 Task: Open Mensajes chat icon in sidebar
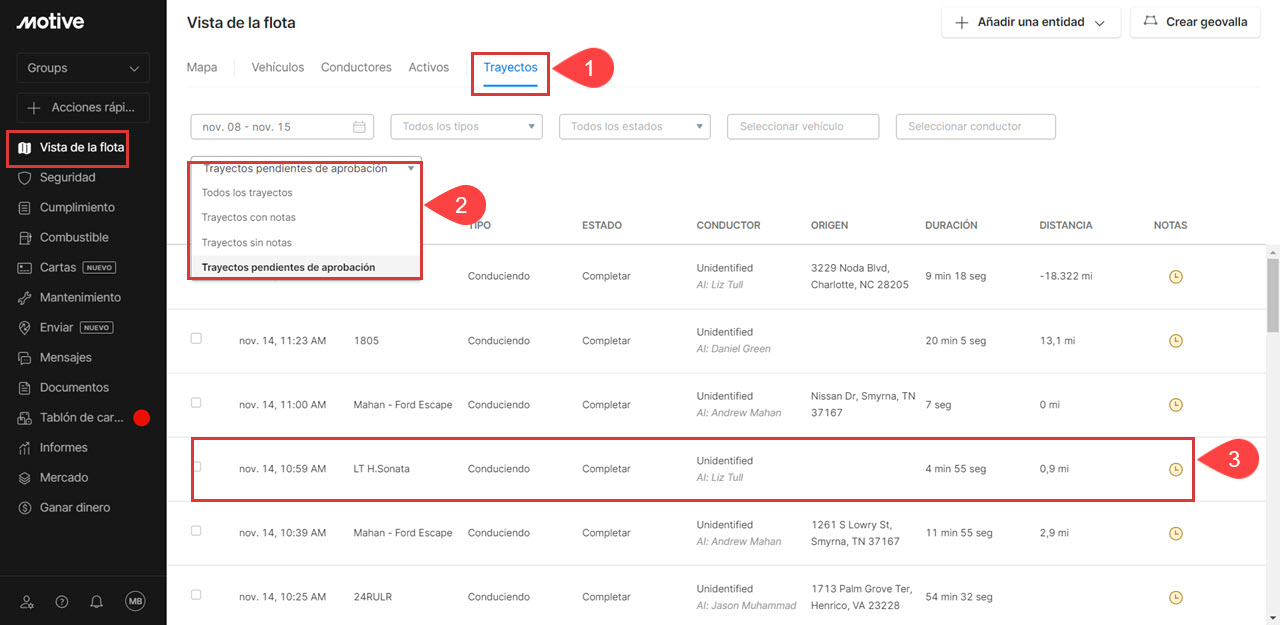(x=25, y=358)
